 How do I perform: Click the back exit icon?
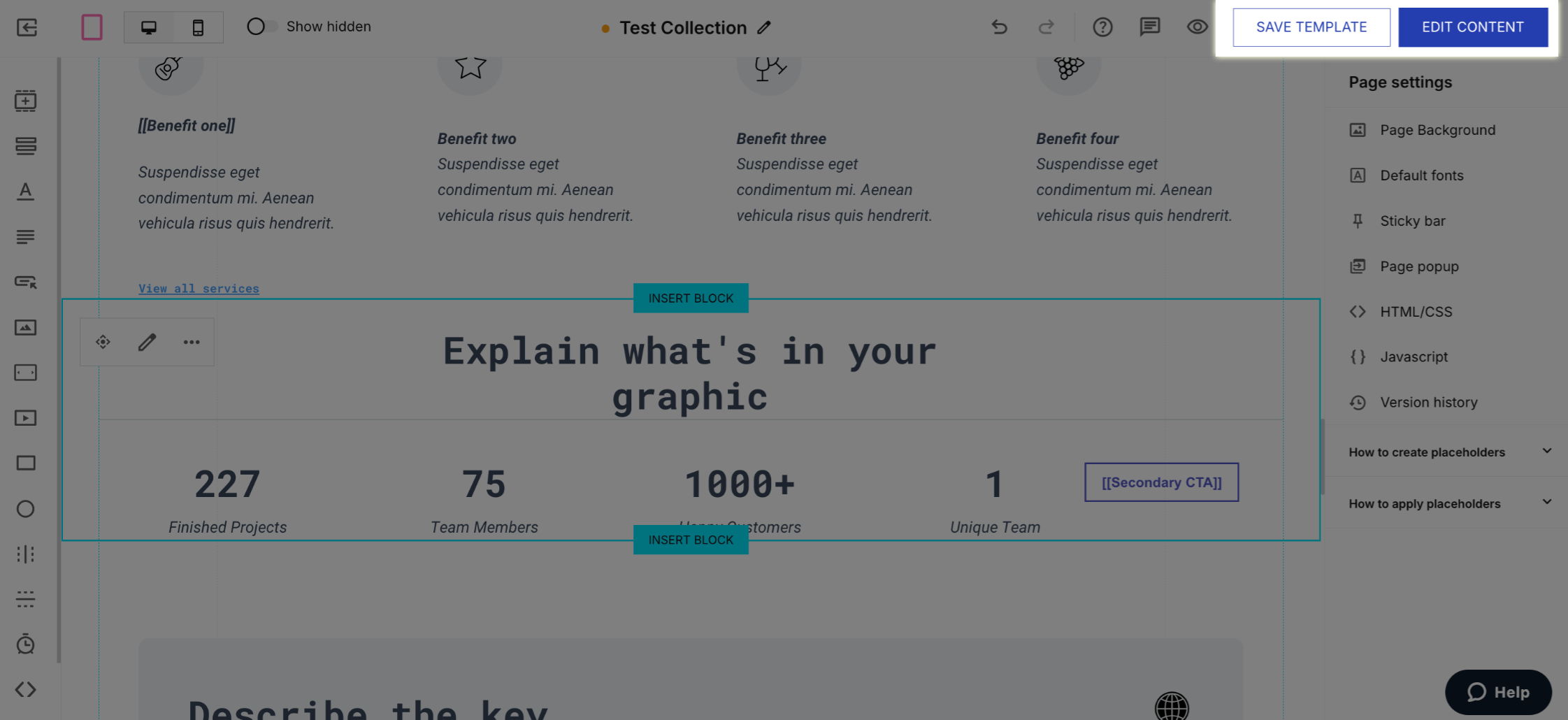[x=27, y=27]
